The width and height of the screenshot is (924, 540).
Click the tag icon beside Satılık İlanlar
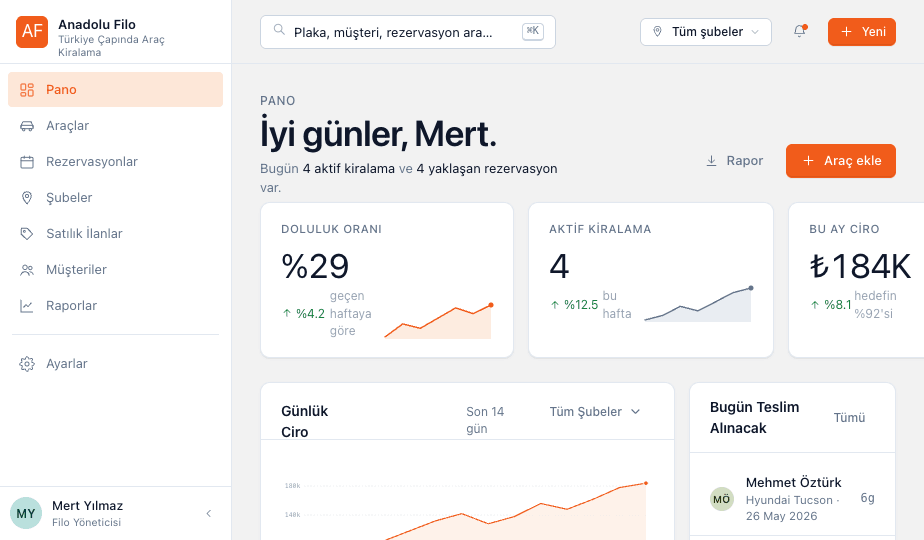click(x=27, y=233)
